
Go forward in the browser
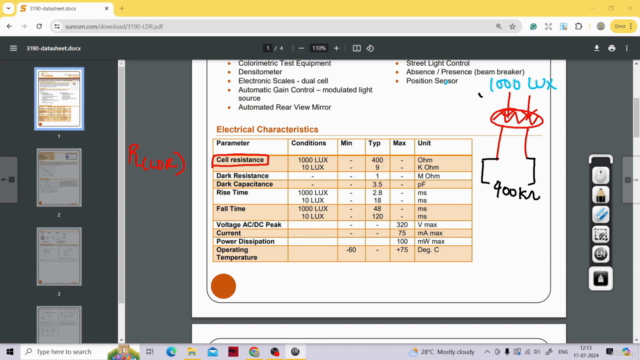tap(24, 26)
